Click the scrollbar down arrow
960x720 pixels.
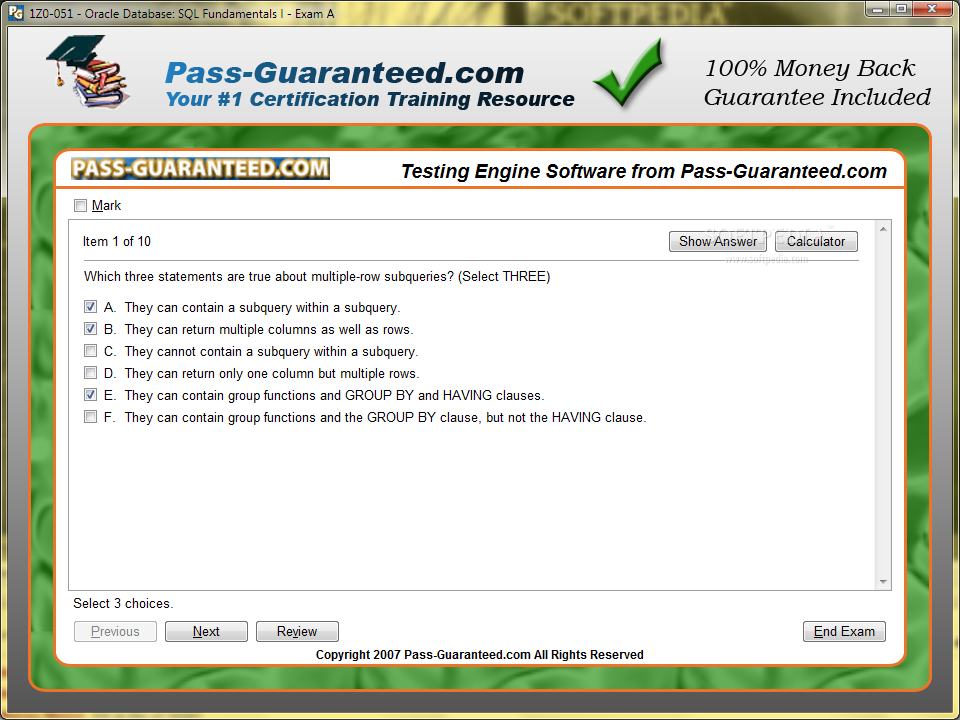pyautogui.click(x=883, y=582)
